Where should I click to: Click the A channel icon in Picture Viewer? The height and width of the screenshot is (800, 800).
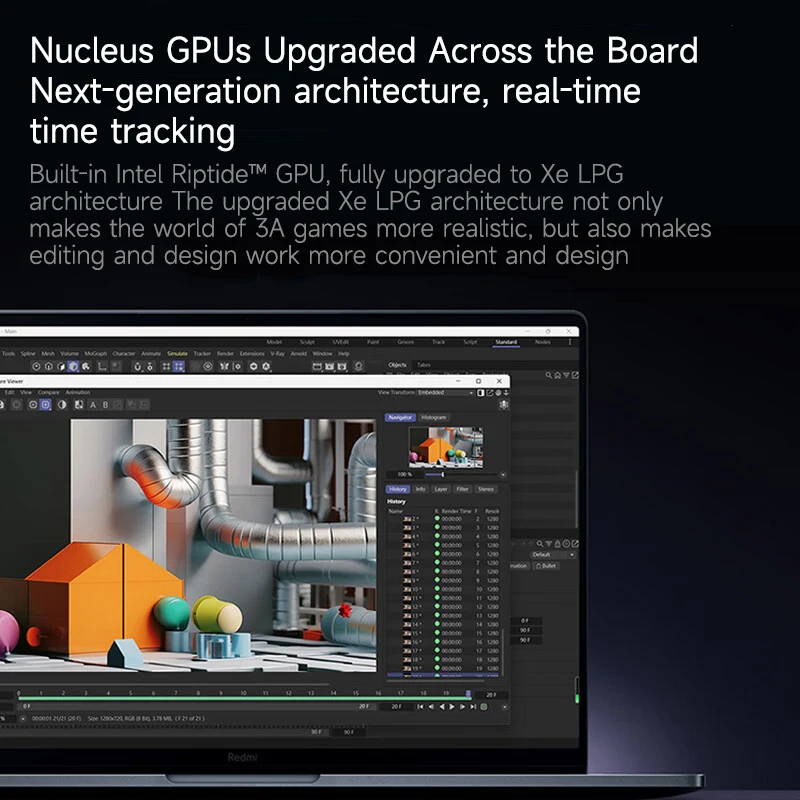(x=92, y=405)
